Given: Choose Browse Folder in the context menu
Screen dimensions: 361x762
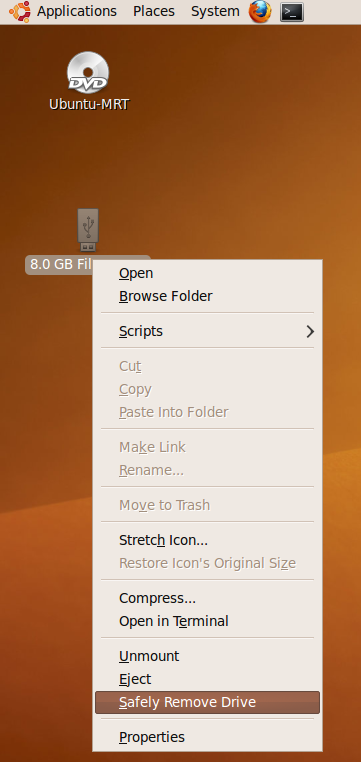Looking at the screenshot, I should click(x=207, y=296).
